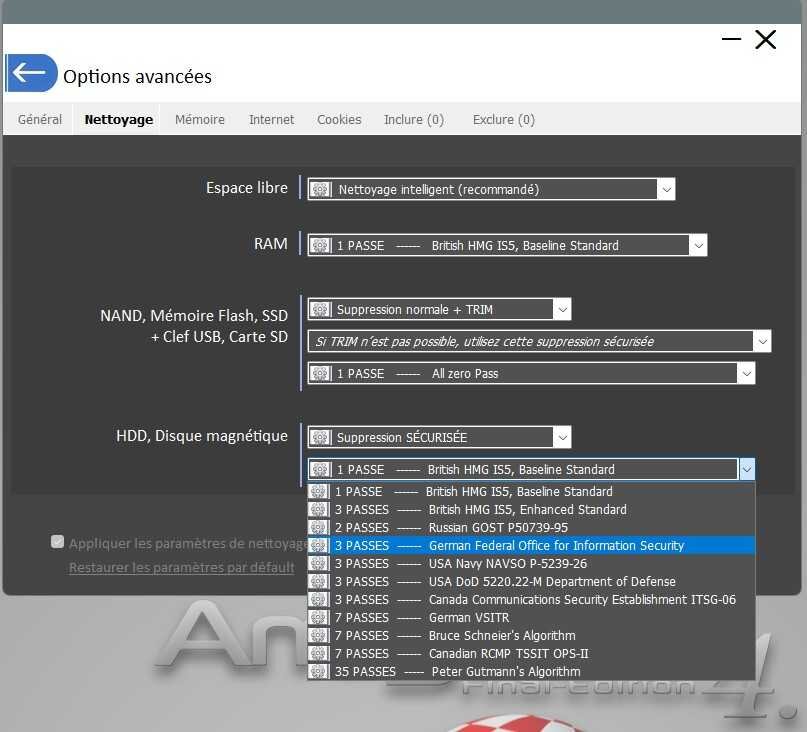This screenshot has width=807, height=732.
Task: Expand the Suppression SÉCURISÉE dropdown
Action: [x=562, y=438]
